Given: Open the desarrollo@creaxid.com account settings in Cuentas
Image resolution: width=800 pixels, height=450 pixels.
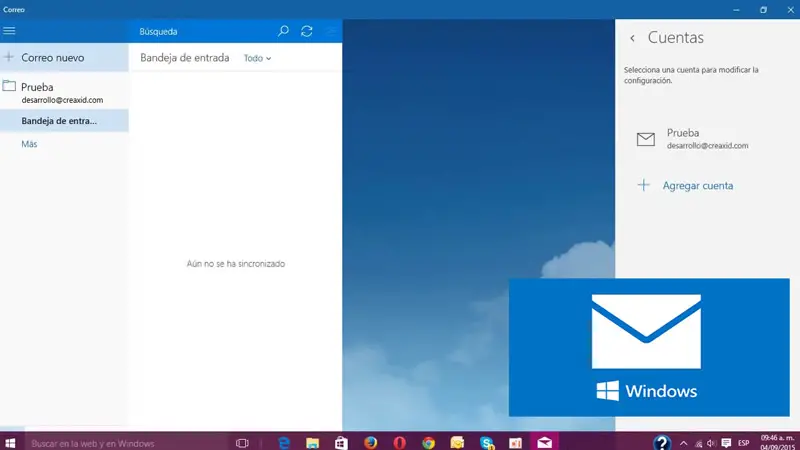Looking at the screenshot, I should click(x=707, y=139).
